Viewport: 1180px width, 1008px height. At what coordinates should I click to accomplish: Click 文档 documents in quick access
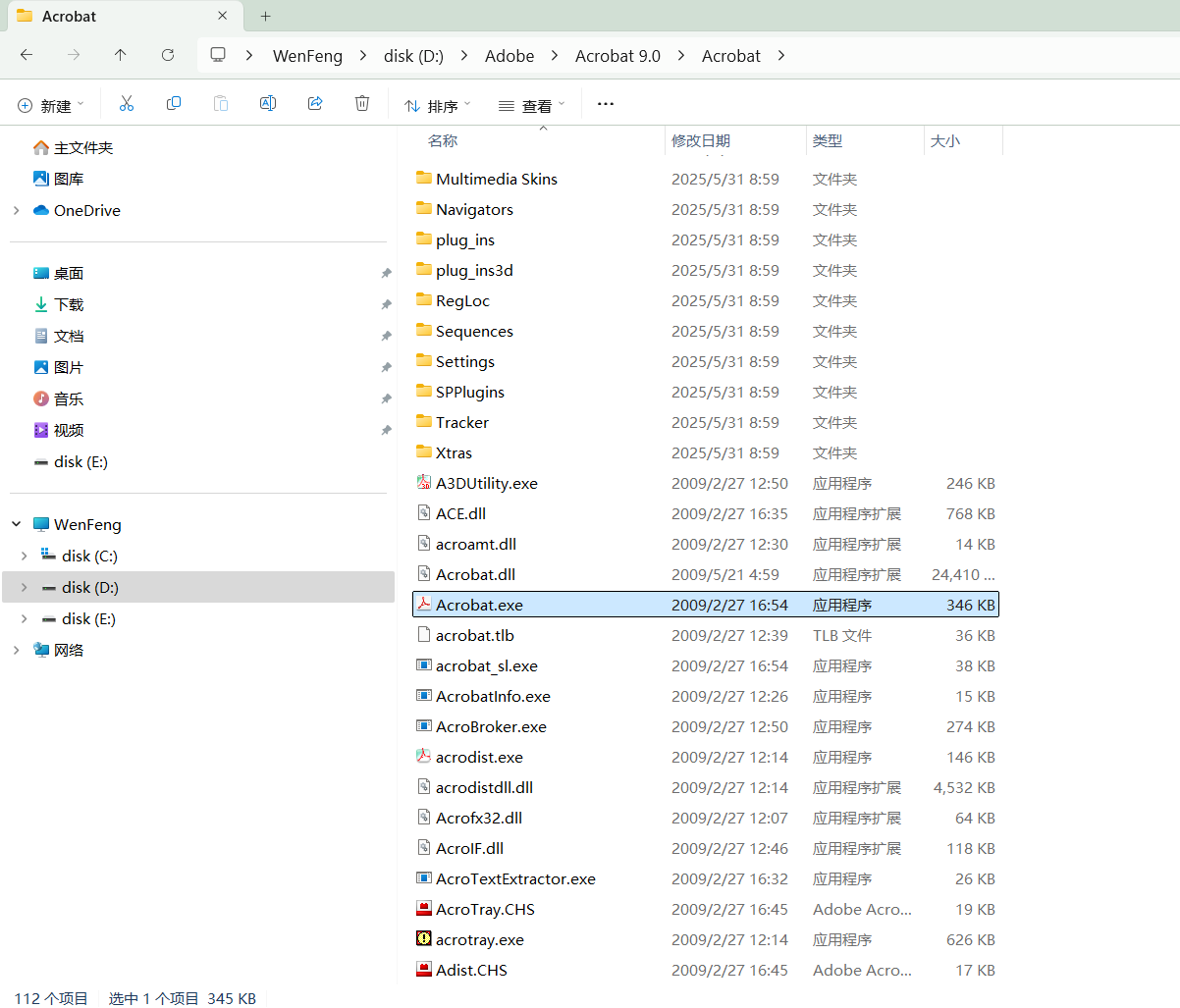pos(59,336)
